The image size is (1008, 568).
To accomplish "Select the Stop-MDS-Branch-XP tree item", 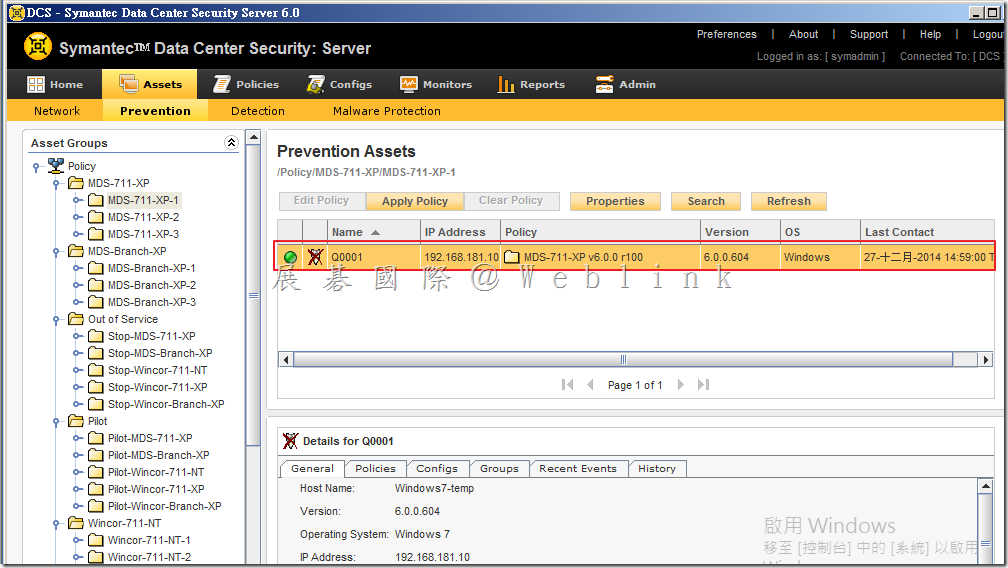I will pos(160,353).
